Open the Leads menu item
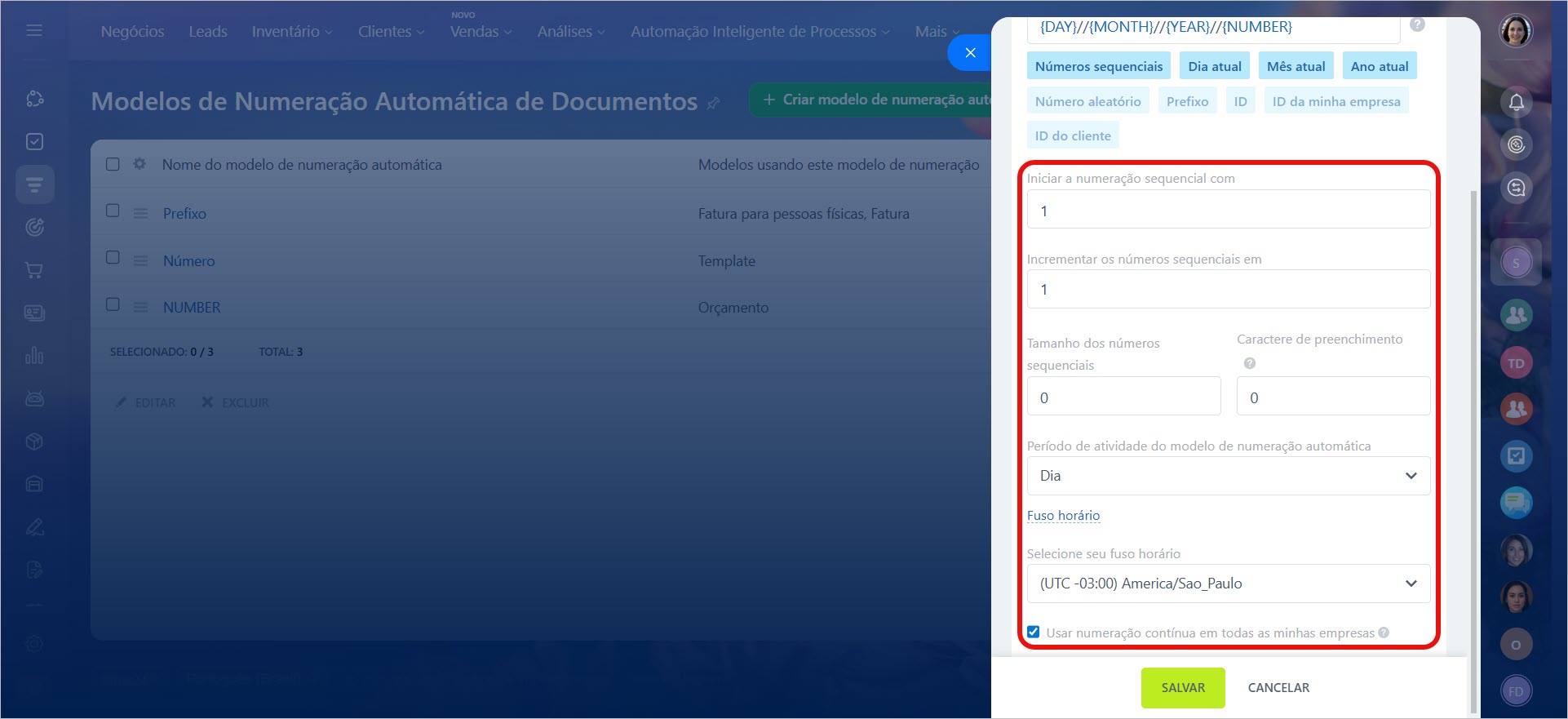The image size is (1568, 719). click(208, 31)
